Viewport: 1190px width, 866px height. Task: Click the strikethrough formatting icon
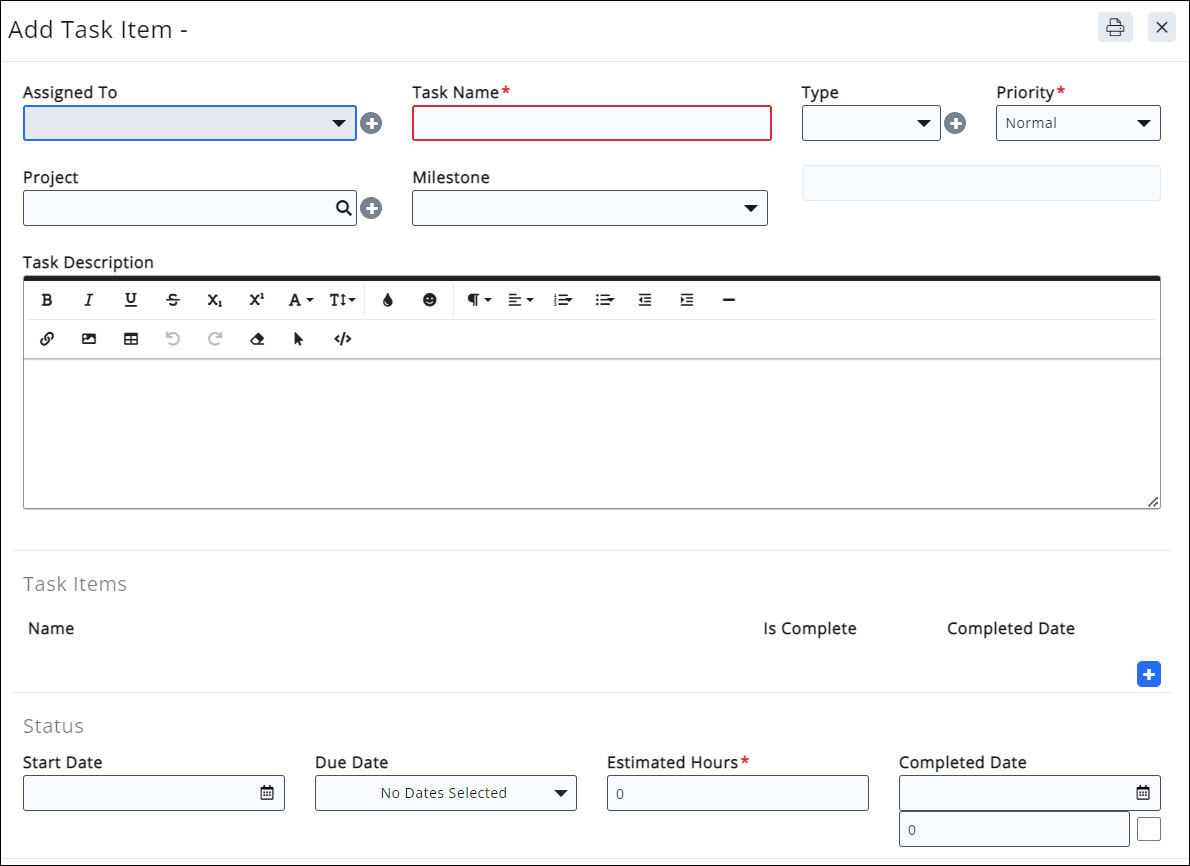[x=173, y=300]
